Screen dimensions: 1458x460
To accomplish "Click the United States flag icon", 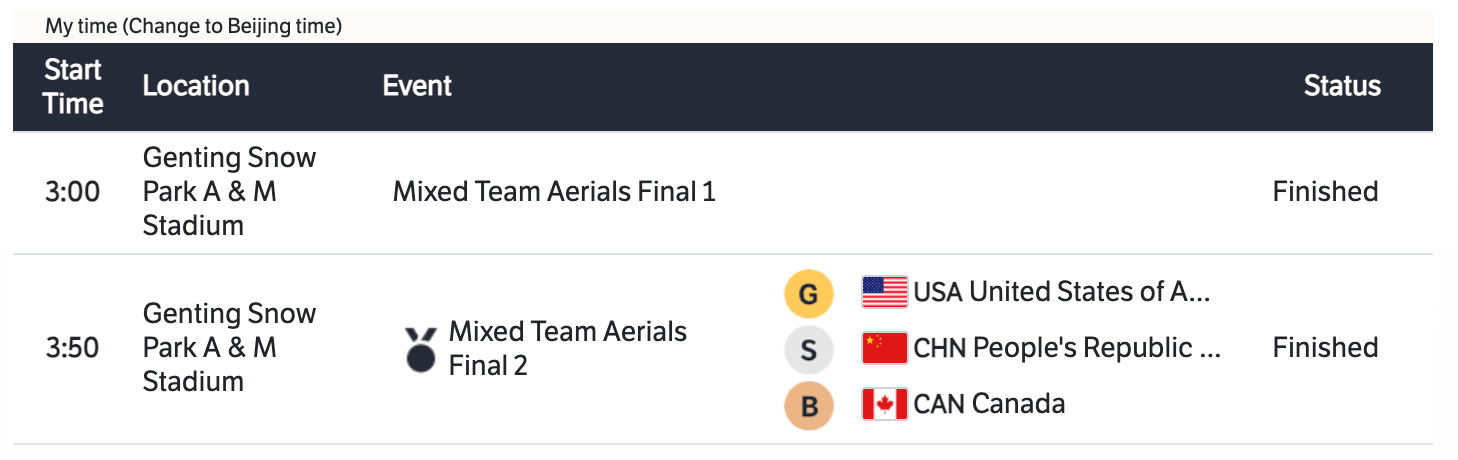I will 884,292.
